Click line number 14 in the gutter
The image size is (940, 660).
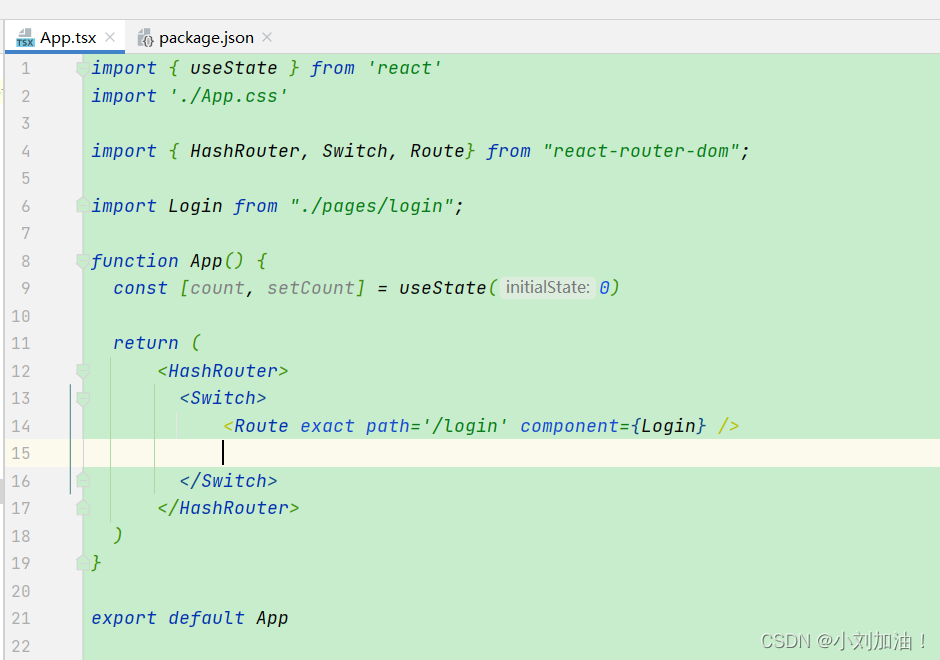21,426
